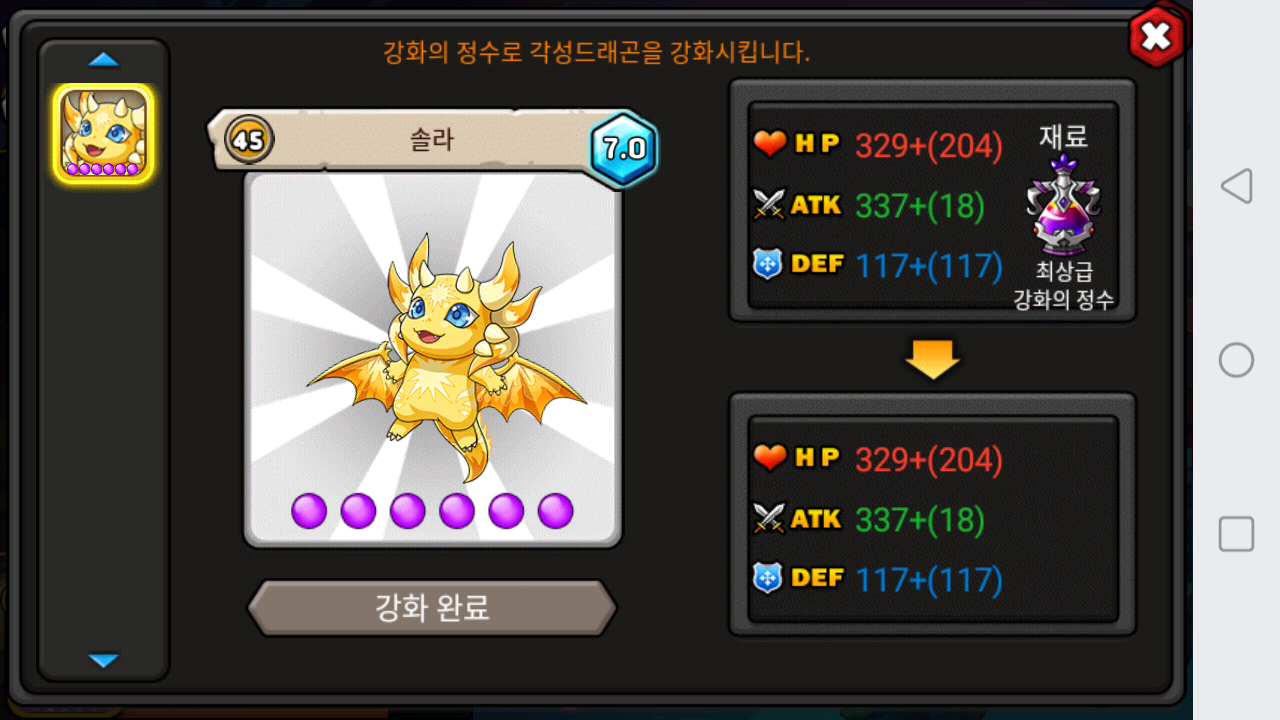Tap the 7.0 hexagon grade badge
Screen dimensions: 1280x720
[x=624, y=149]
